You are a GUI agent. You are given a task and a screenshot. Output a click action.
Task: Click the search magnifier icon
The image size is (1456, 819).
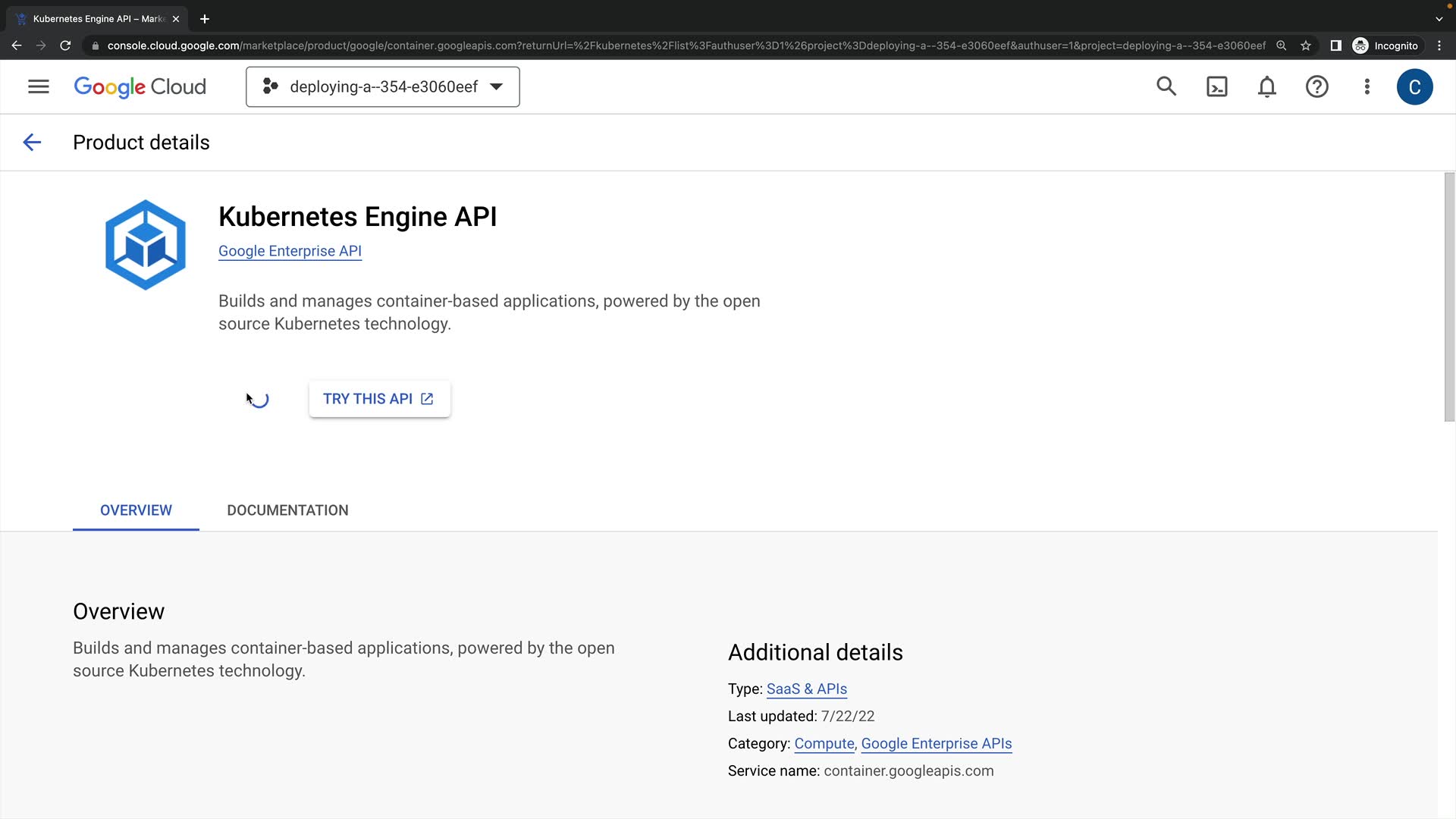point(1166,86)
